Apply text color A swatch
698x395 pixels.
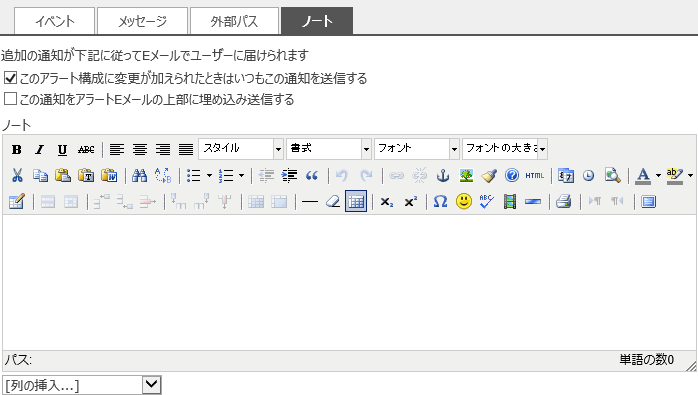643,175
